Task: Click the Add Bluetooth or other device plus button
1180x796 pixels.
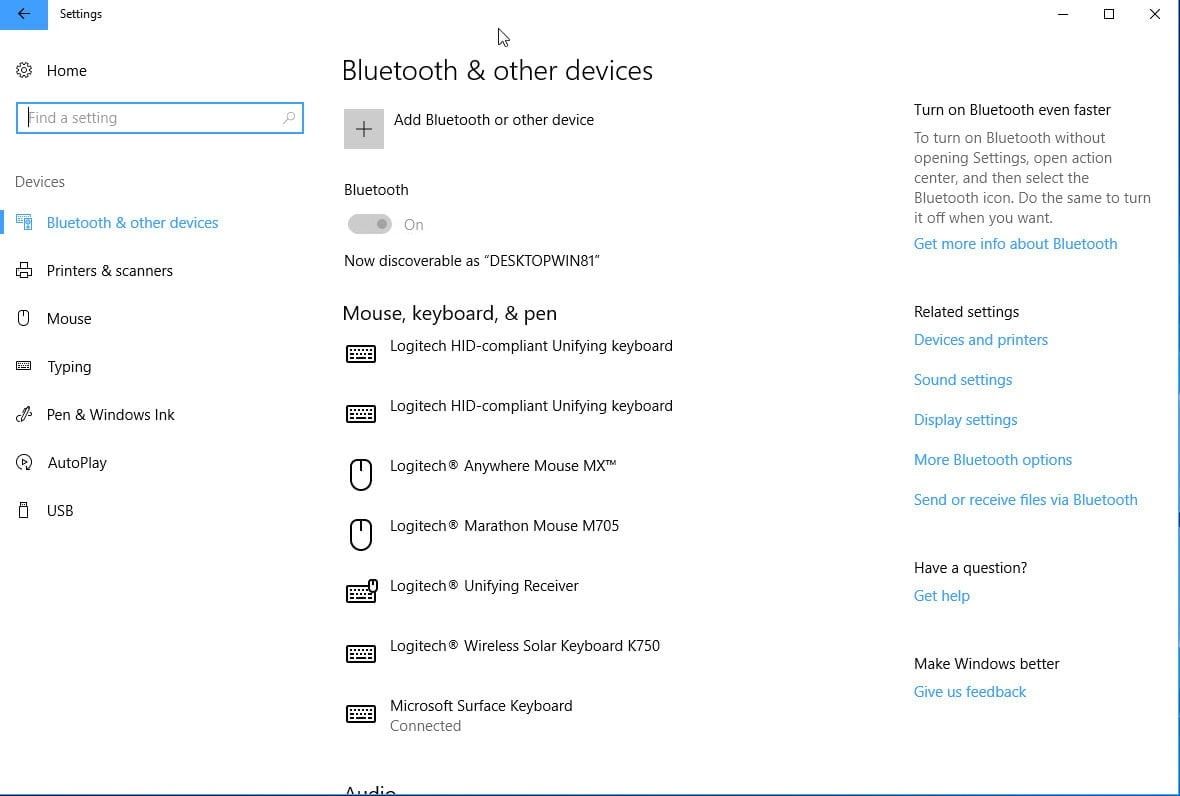Action: click(x=363, y=128)
